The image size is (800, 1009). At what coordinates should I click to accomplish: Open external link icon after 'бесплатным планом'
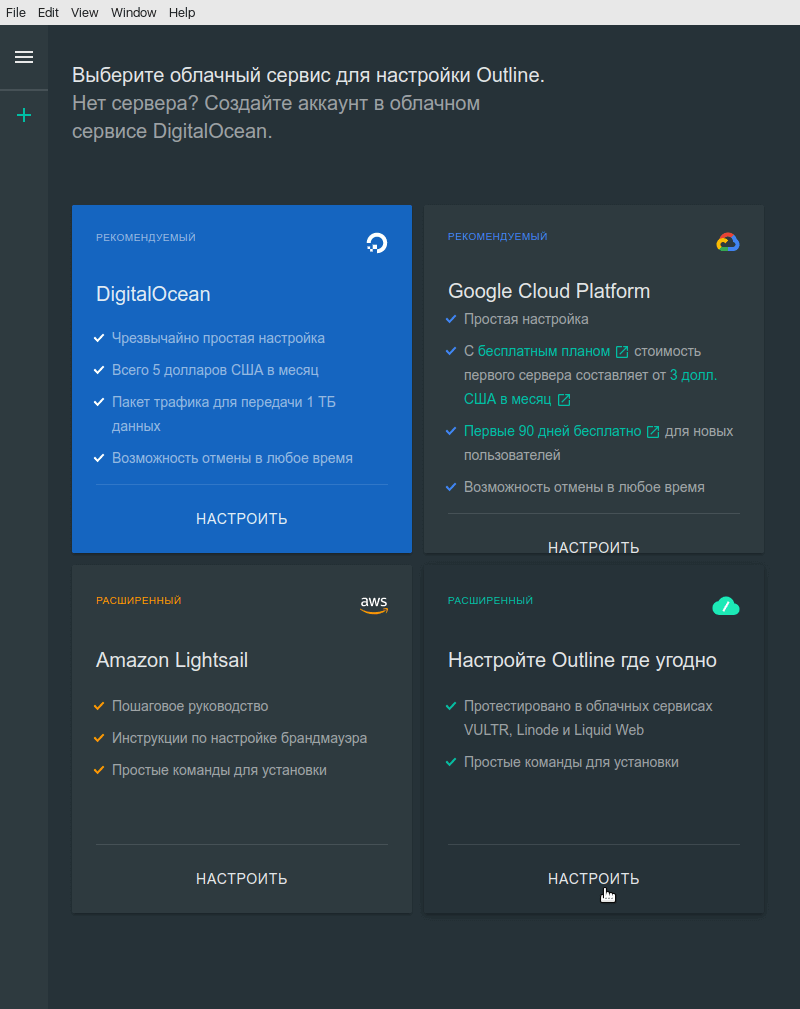622,352
